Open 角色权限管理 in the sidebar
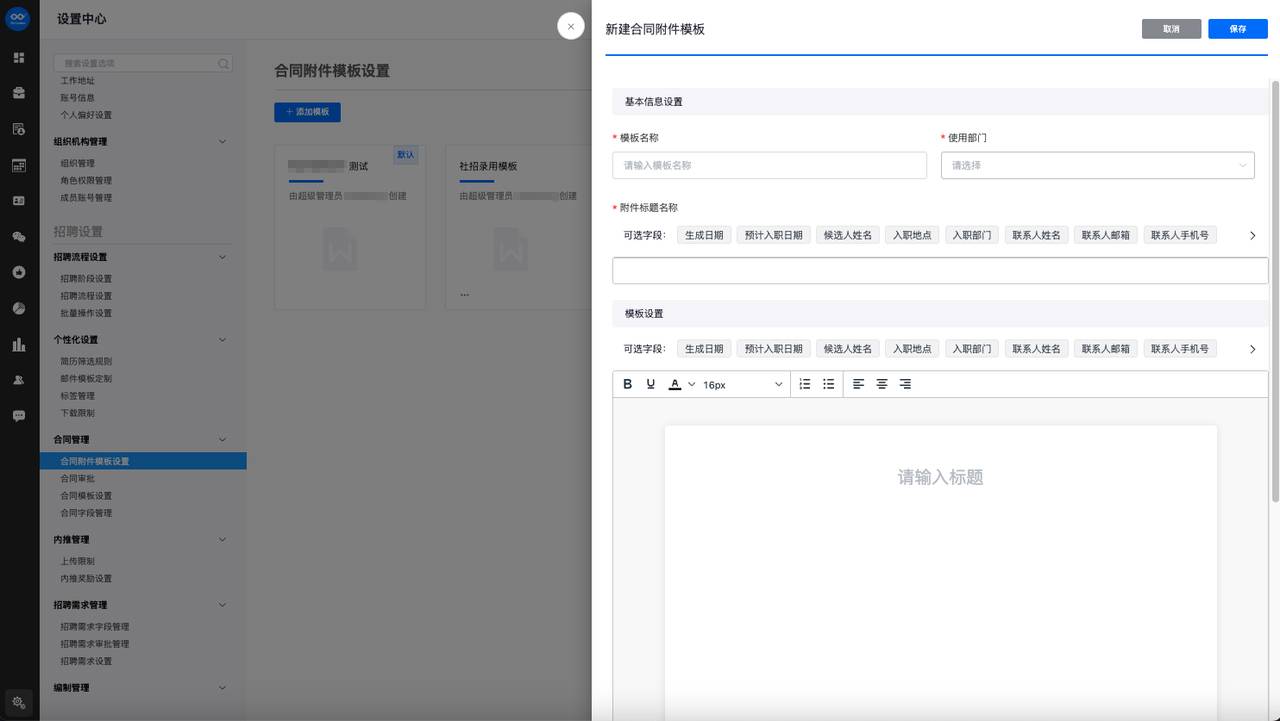Viewport: 1280px width, 721px height. point(86,181)
